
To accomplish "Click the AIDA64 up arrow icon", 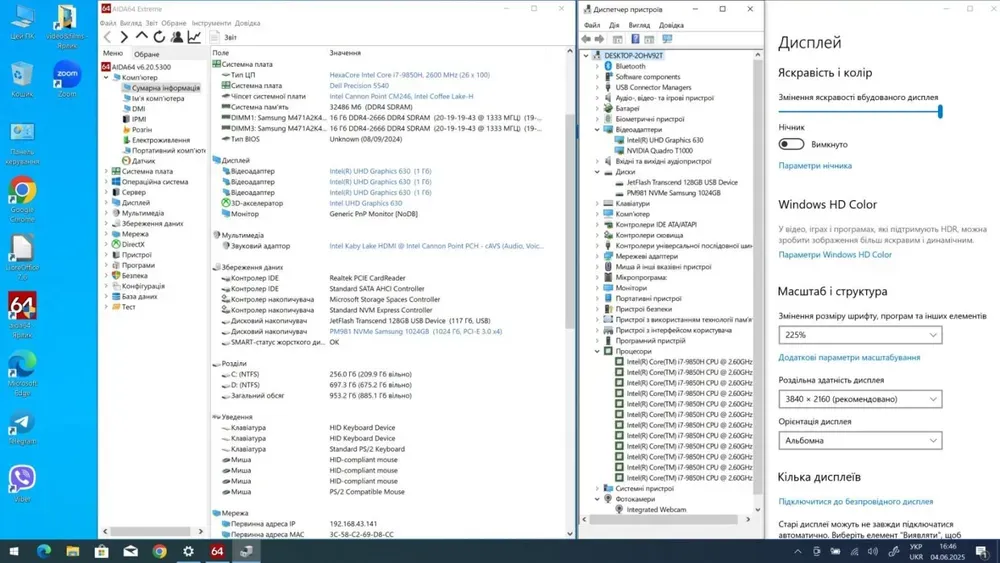I will click(141, 37).
